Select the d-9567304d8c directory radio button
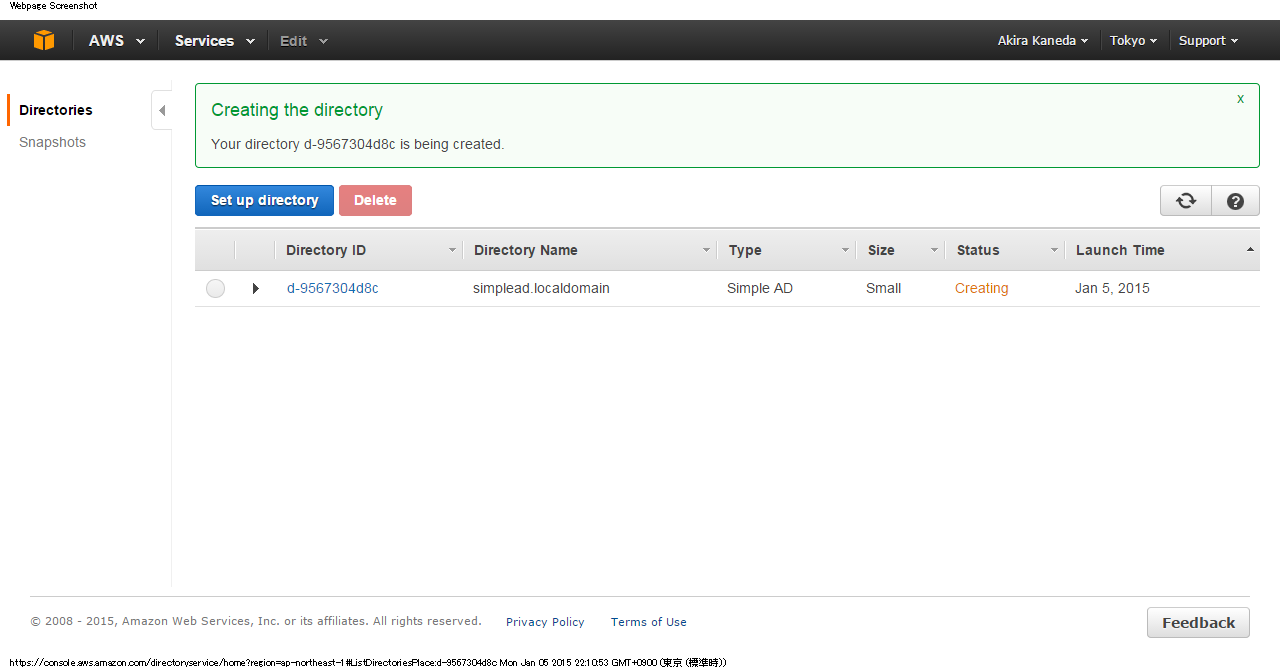This screenshot has height=667, width=1280. pyautogui.click(x=215, y=289)
